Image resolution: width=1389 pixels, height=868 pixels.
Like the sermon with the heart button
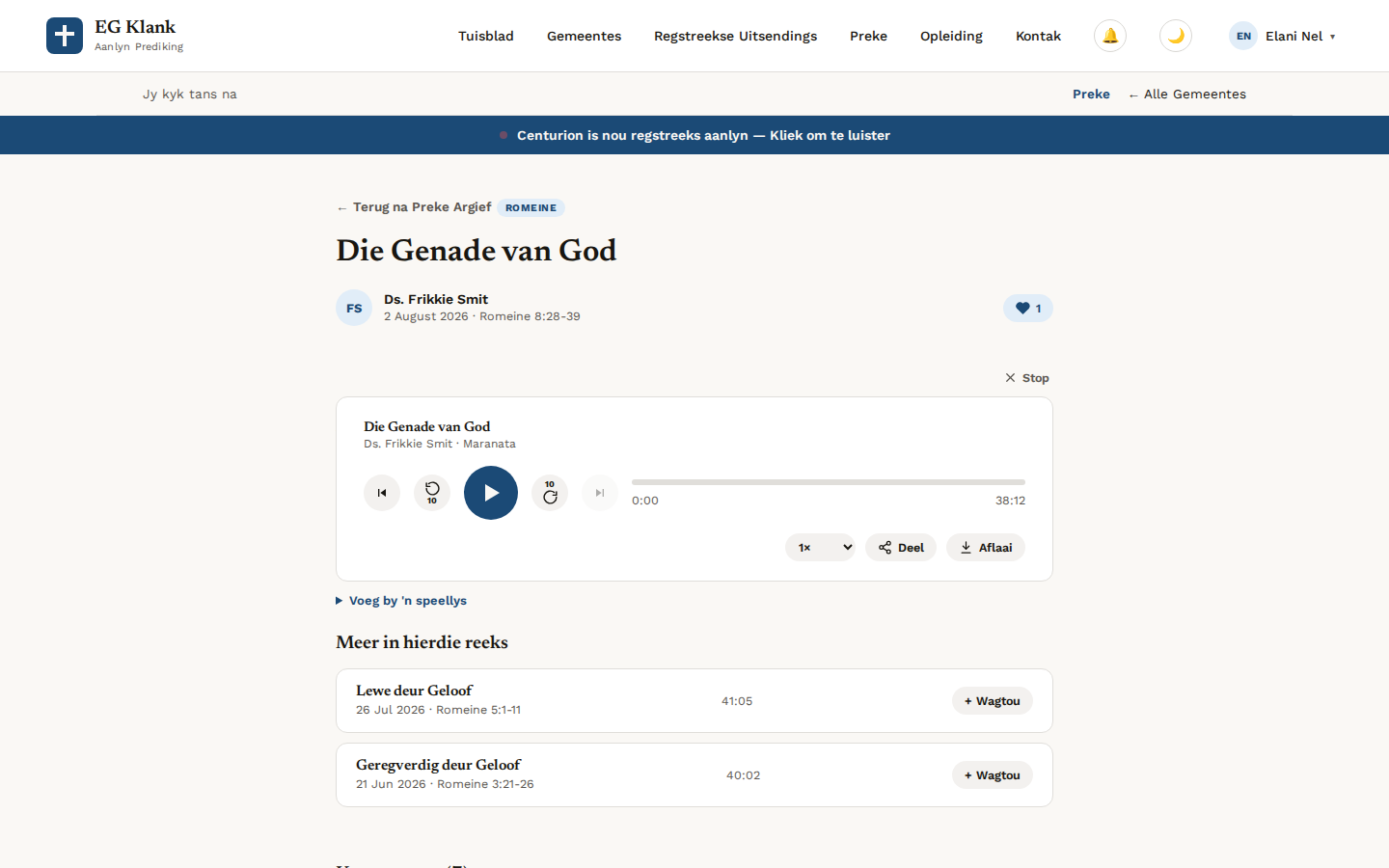(1028, 309)
